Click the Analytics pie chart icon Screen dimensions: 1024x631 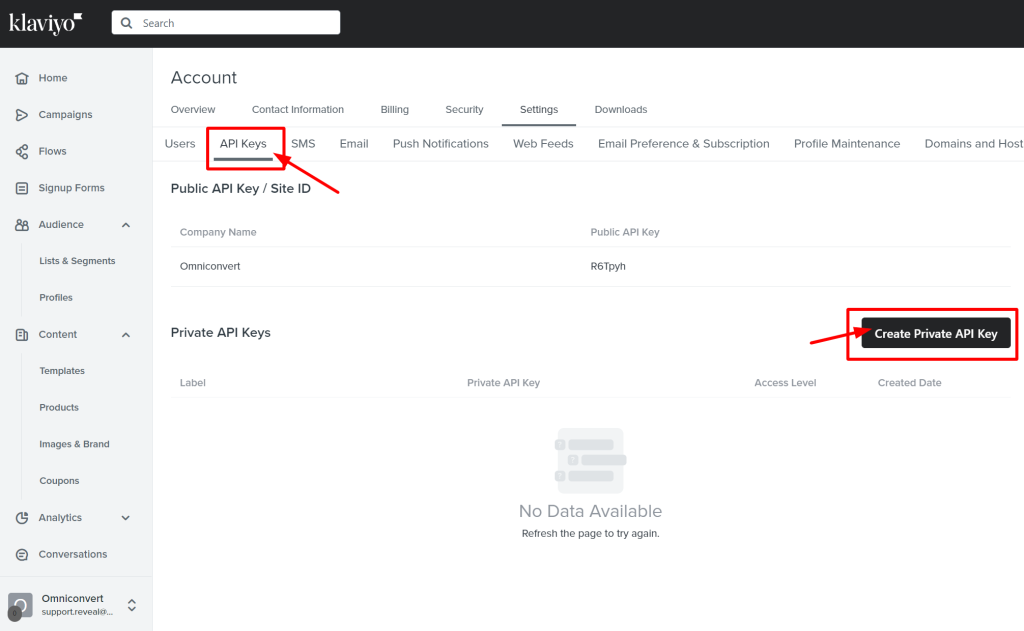pos(22,518)
